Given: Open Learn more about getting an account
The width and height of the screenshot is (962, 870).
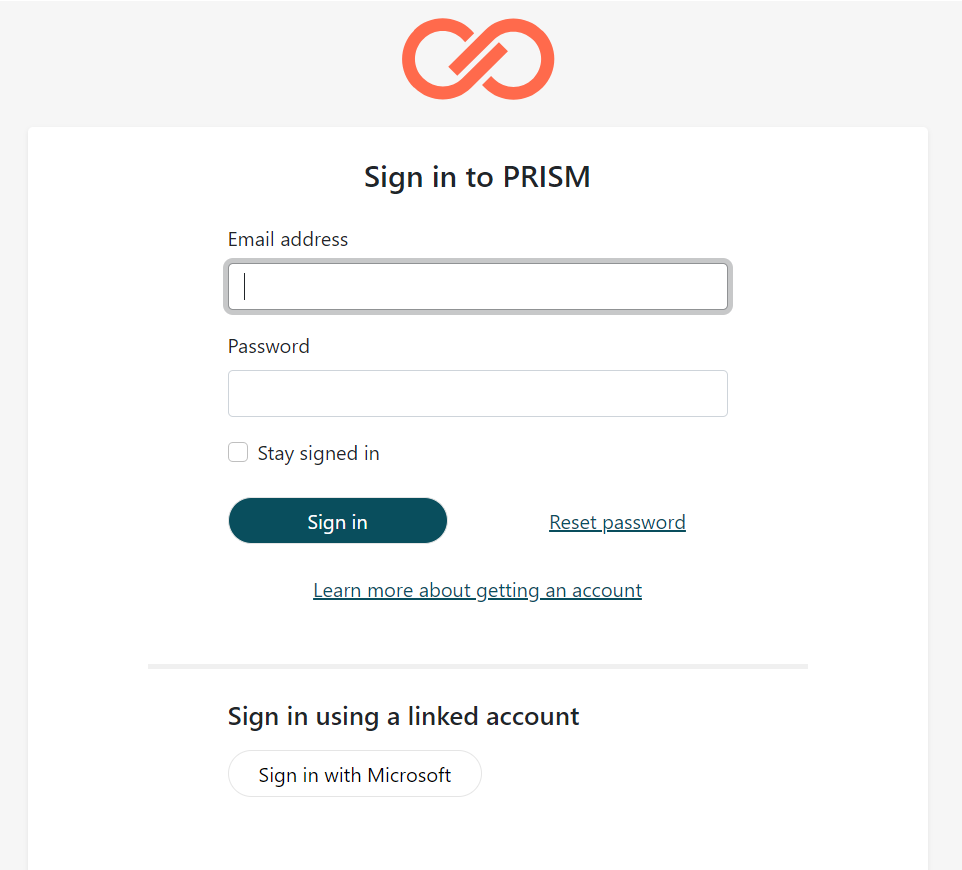Looking at the screenshot, I should point(477,590).
